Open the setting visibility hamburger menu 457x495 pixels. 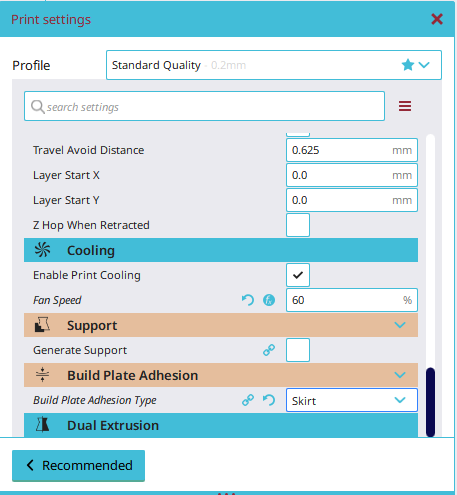tap(405, 106)
